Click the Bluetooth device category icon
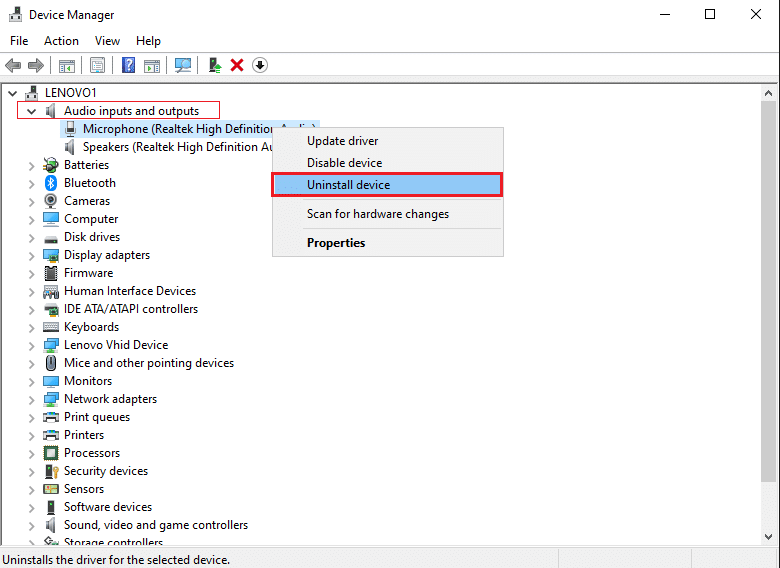 point(51,183)
